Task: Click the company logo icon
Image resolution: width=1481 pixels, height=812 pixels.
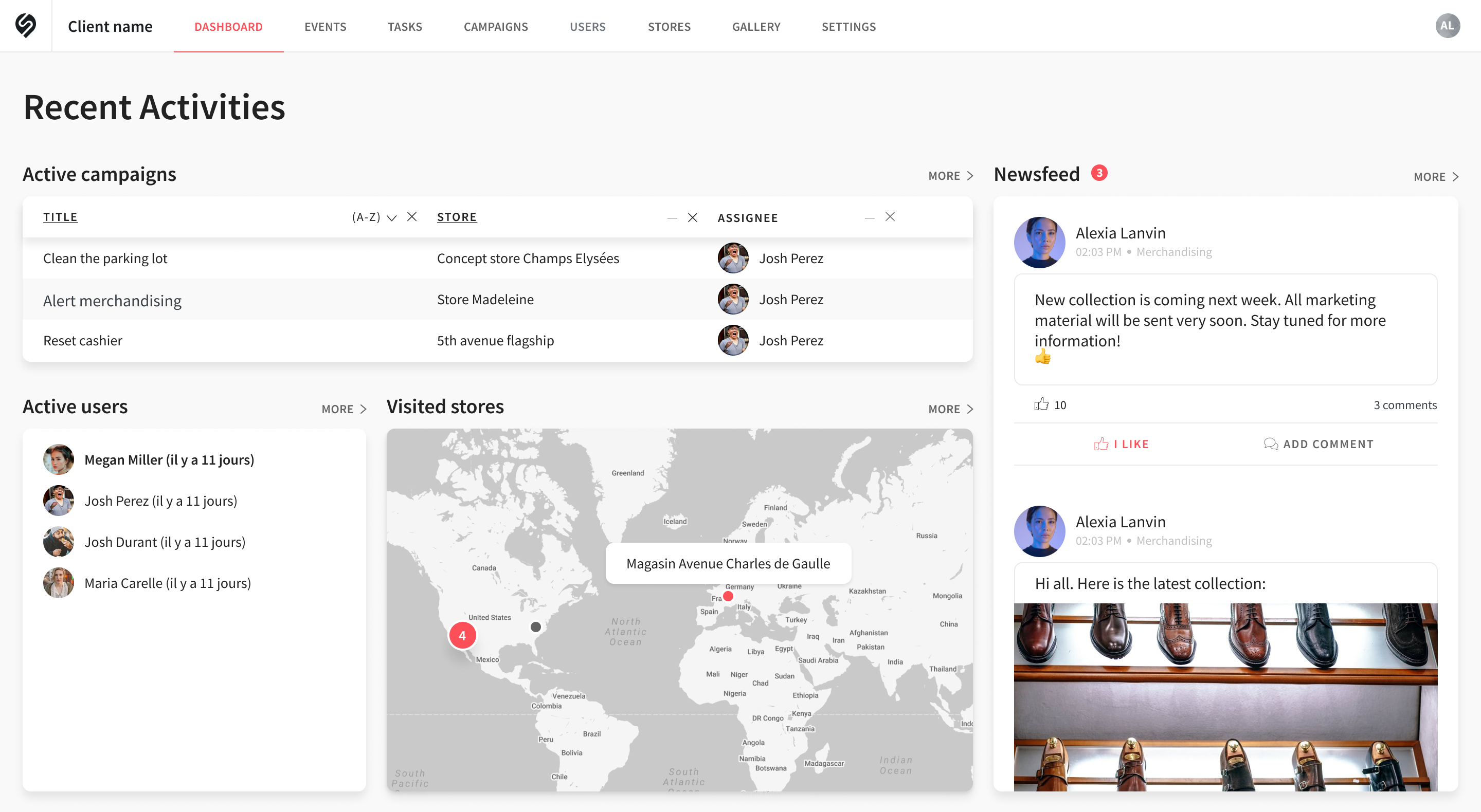Action: tap(26, 26)
